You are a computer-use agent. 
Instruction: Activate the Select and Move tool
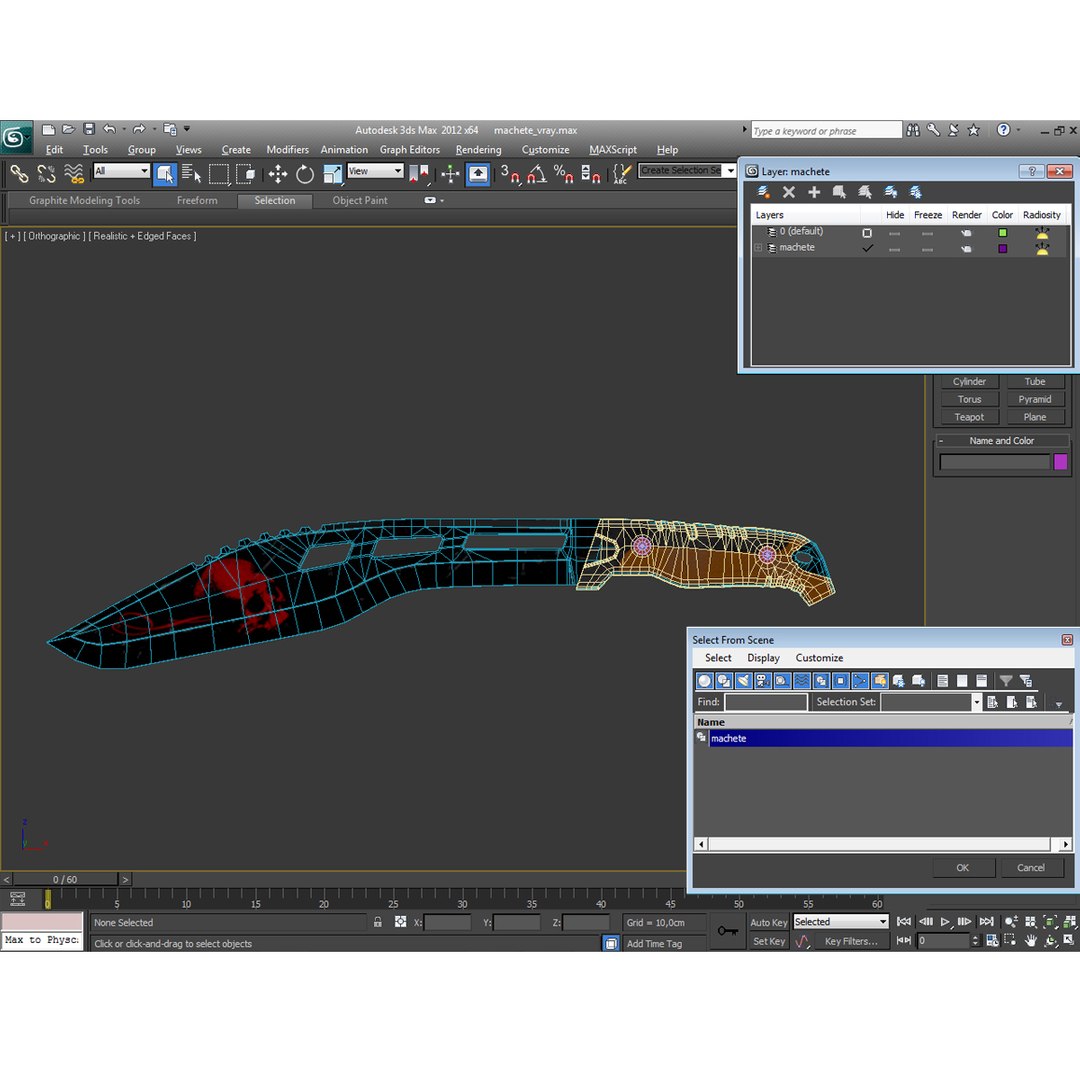[278, 174]
